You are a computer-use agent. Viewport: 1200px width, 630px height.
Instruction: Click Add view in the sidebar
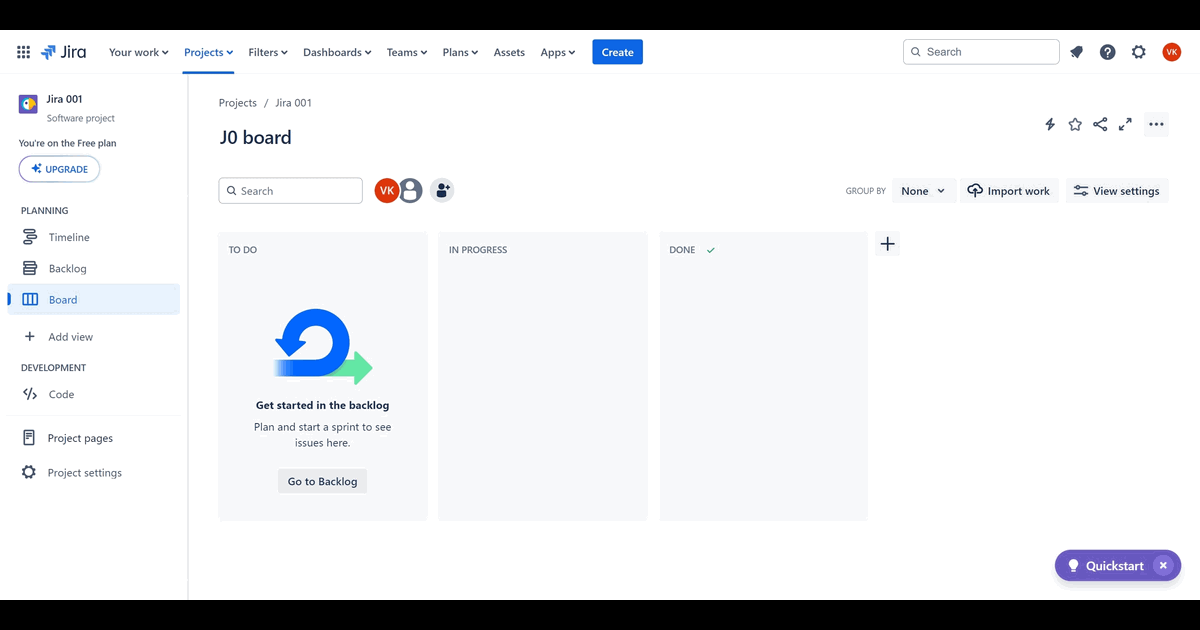click(94, 337)
